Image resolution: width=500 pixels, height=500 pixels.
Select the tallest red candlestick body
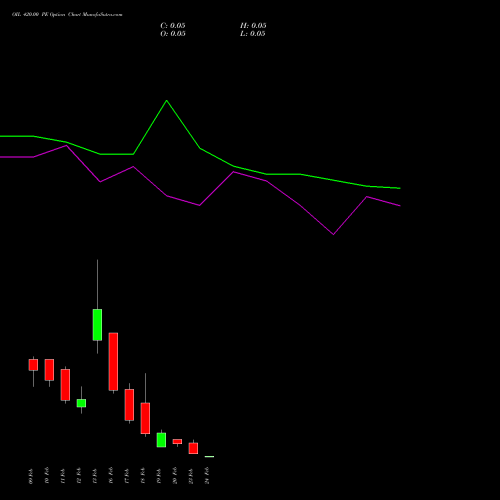coord(113,361)
